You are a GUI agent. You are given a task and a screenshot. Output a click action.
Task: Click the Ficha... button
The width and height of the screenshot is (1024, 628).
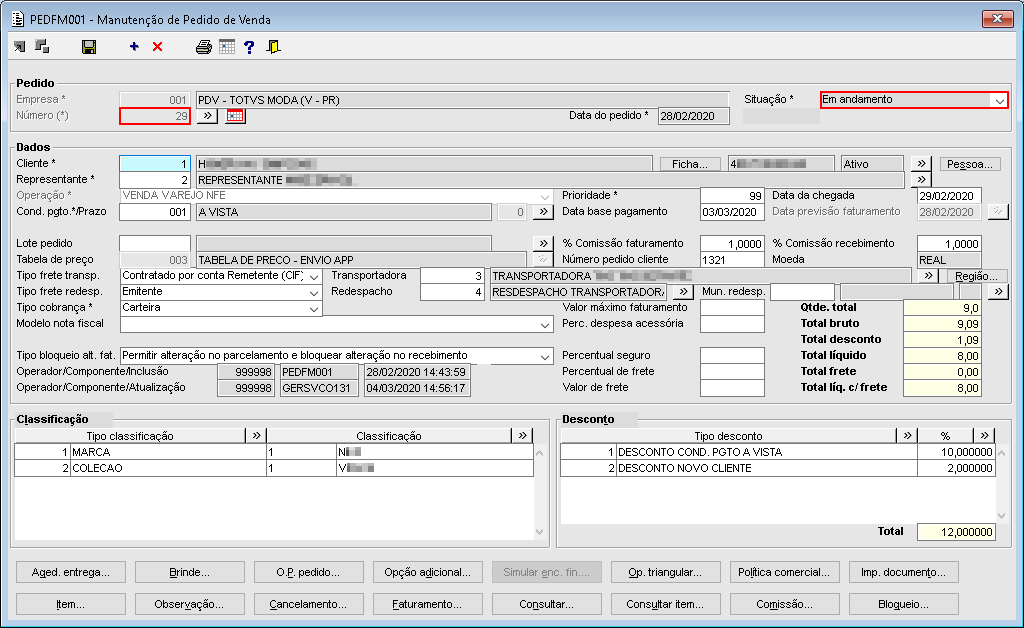pyautogui.click(x=689, y=164)
